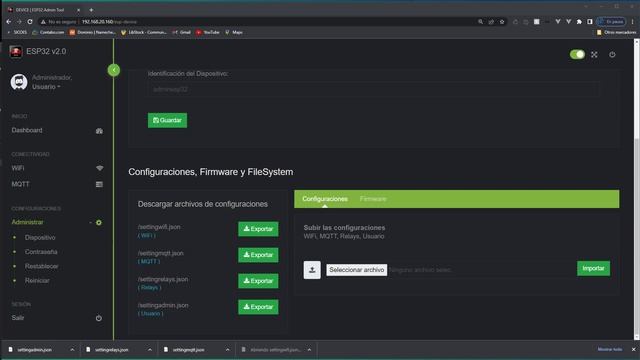The image size is (640, 360).
Task: Click the ESP32 v2.0 logo icon
Action: [x=16, y=52]
